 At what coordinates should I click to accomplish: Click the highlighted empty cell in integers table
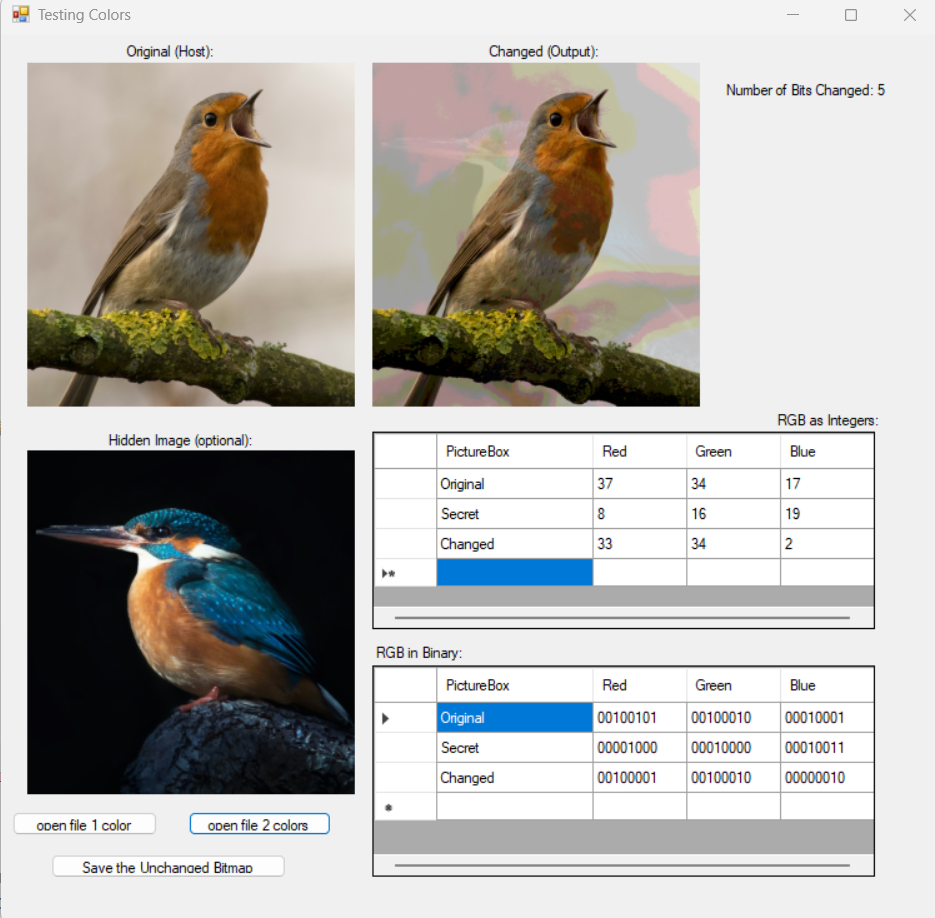pyautogui.click(x=514, y=573)
